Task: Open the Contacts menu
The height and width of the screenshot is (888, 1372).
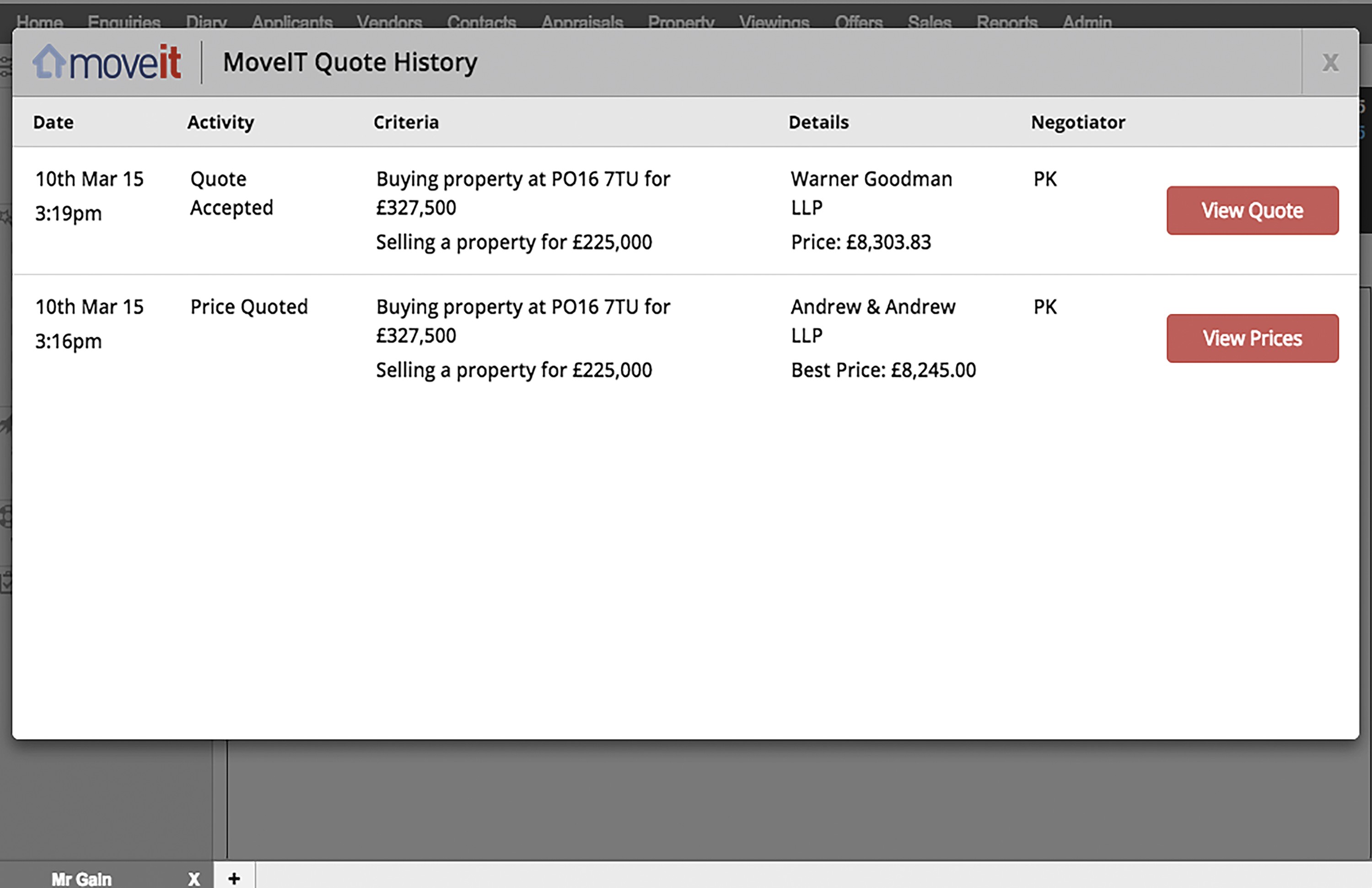Action: (481, 22)
